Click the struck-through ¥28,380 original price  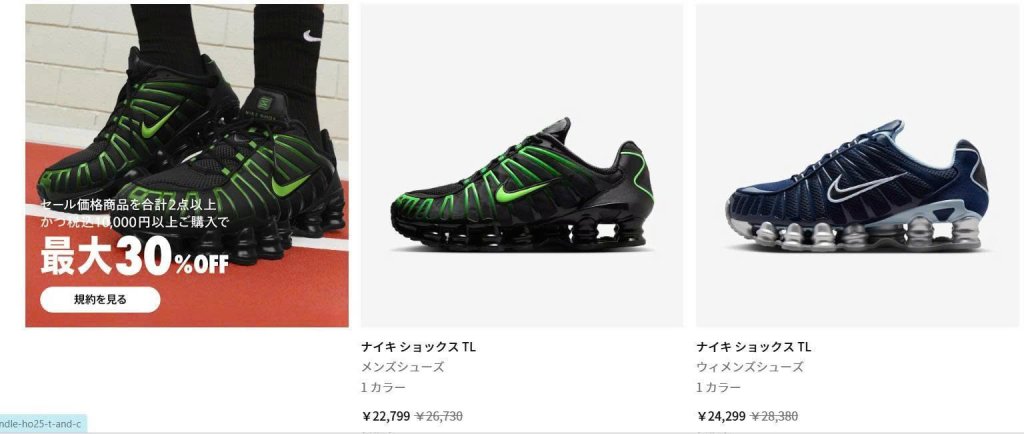point(774,416)
